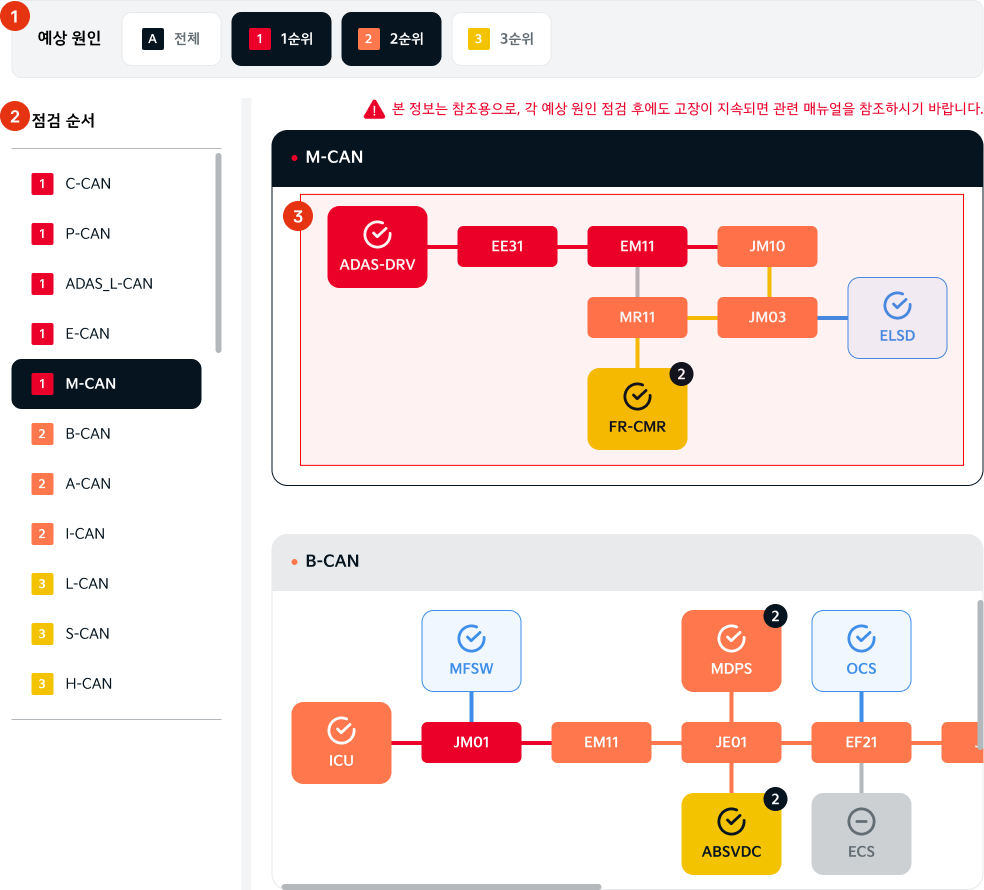Click the 예상 원인 label

tap(69, 38)
